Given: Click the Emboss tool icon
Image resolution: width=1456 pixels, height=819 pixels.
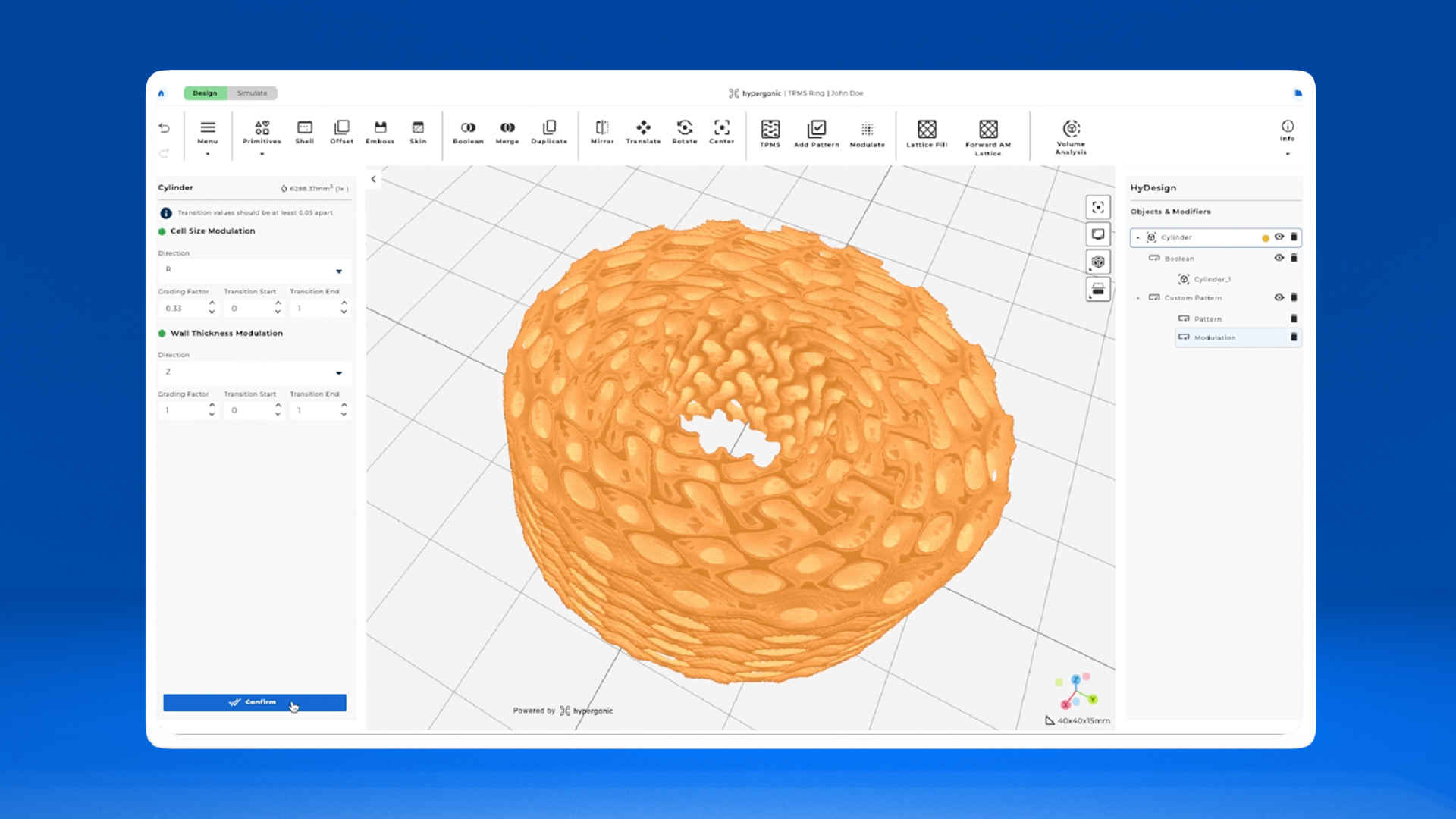Looking at the screenshot, I should [380, 127].
